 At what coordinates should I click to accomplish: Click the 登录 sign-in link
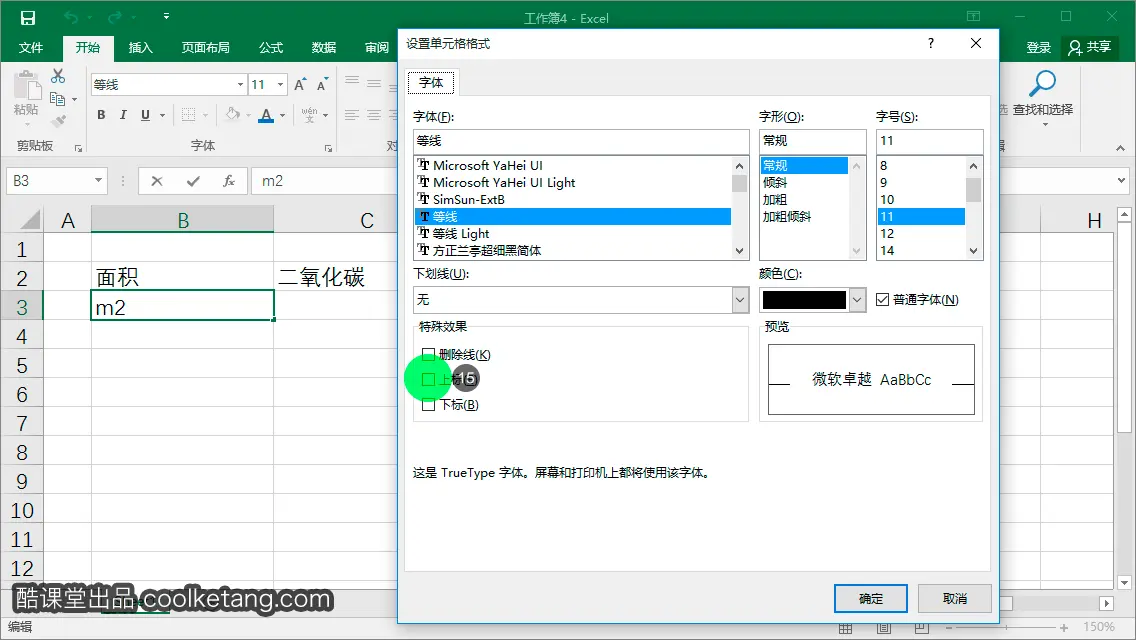tap(1038, 48)
